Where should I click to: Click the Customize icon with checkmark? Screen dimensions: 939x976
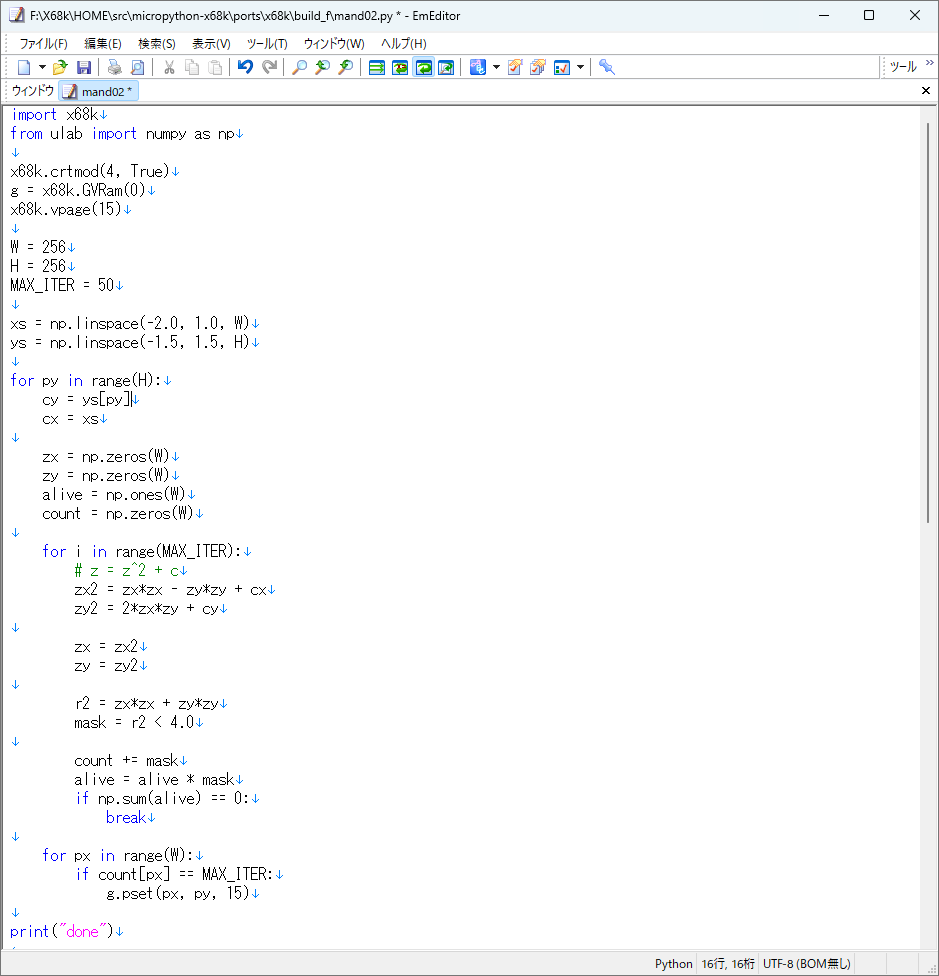point(561,67)
